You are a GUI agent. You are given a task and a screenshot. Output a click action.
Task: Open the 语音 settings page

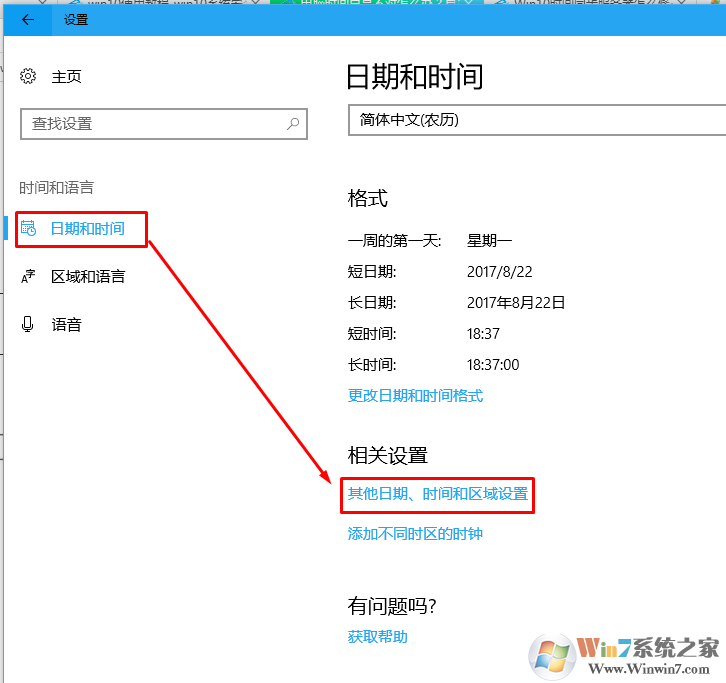(66, 325)
